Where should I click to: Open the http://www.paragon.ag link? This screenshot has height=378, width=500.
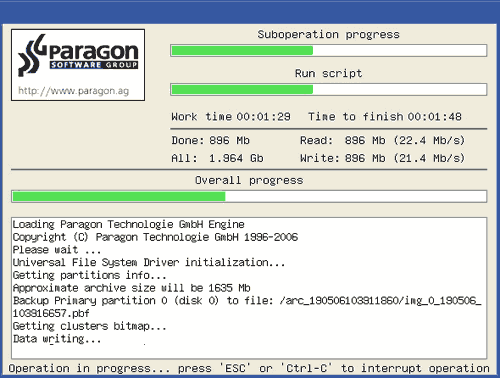pos(73,91)
